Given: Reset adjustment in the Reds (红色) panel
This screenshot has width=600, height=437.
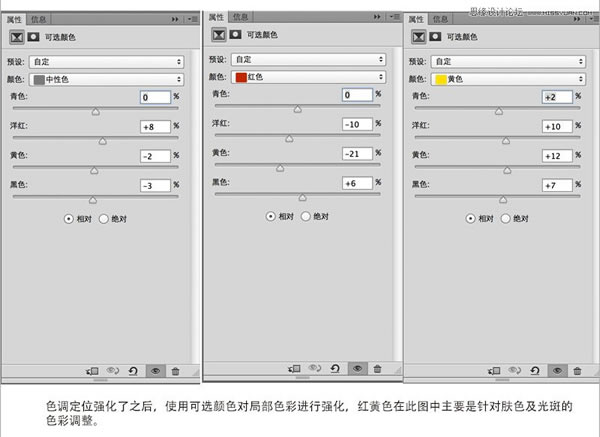Looking at the screenshot, I should pyautogui.click(x=335, y=369).
